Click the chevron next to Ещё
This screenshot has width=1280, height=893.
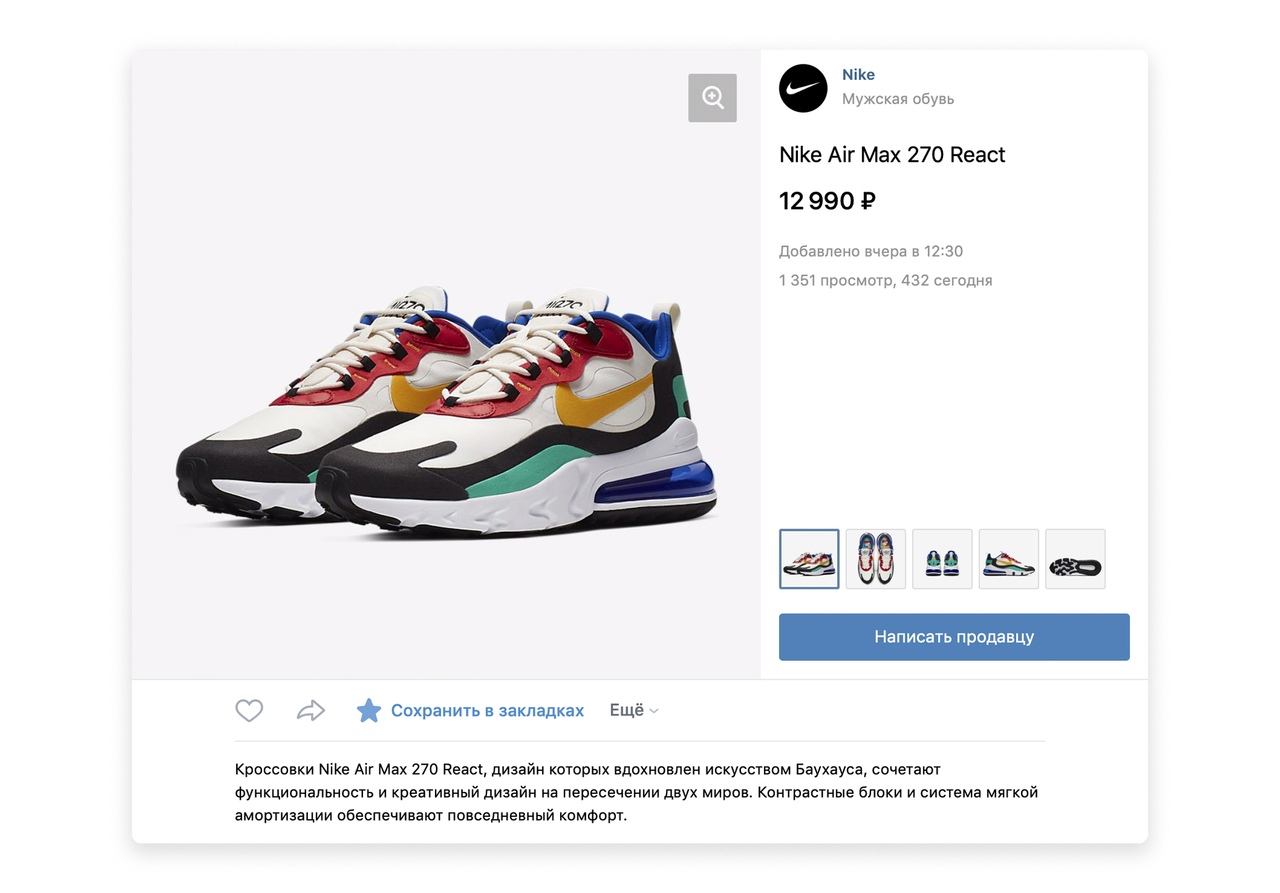(654, 712)
